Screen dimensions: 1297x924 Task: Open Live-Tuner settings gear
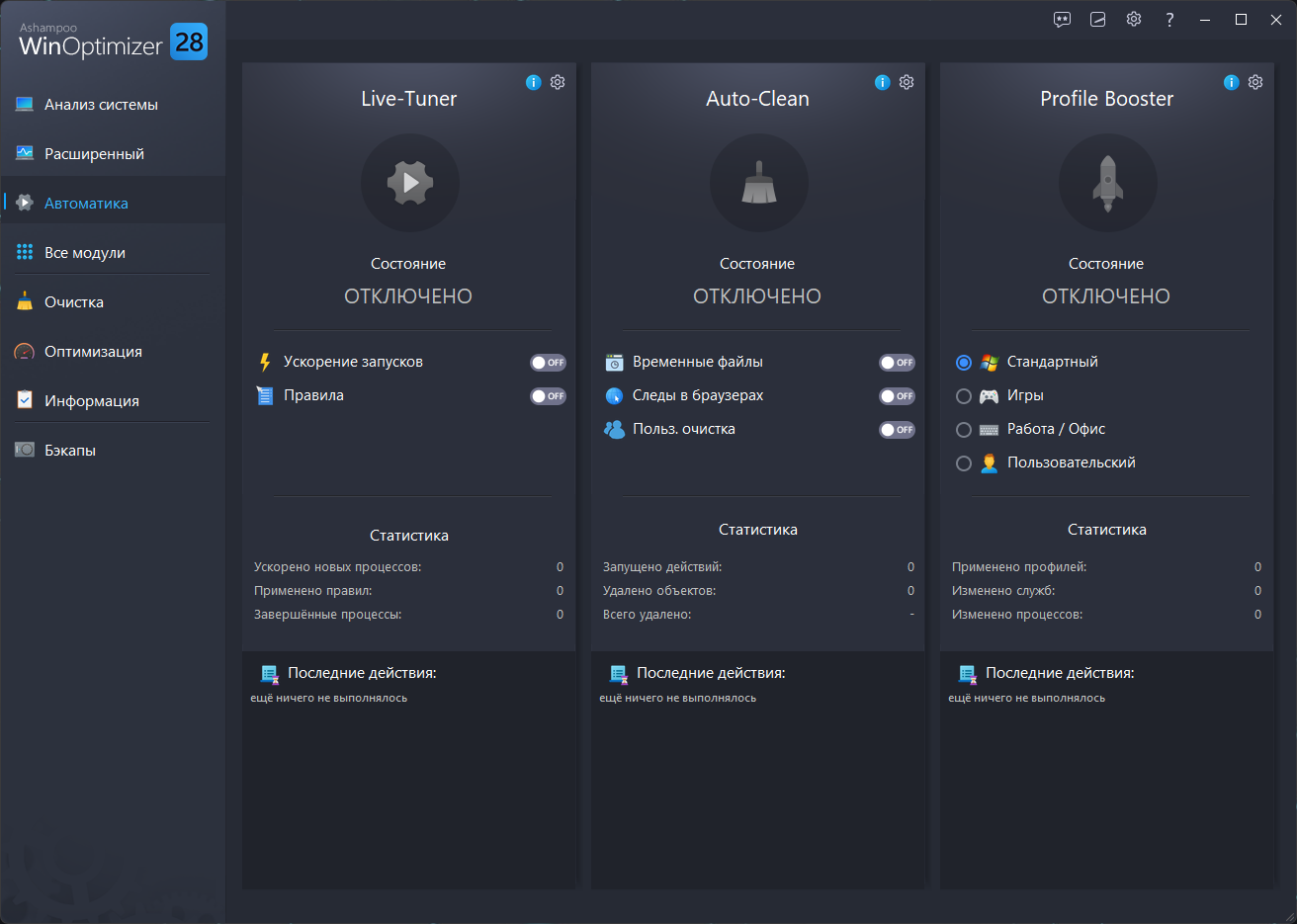(x=558, y=82)
